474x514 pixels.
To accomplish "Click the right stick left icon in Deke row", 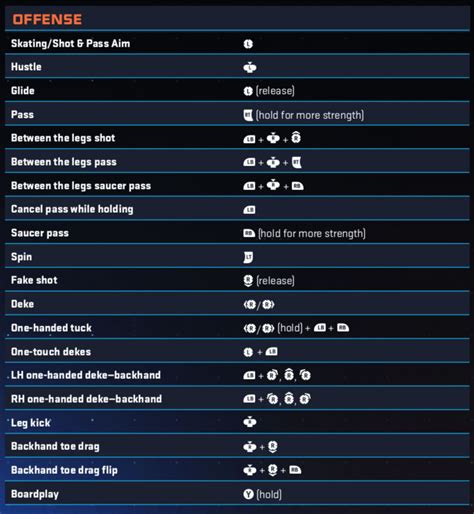I will pos(250,304).
